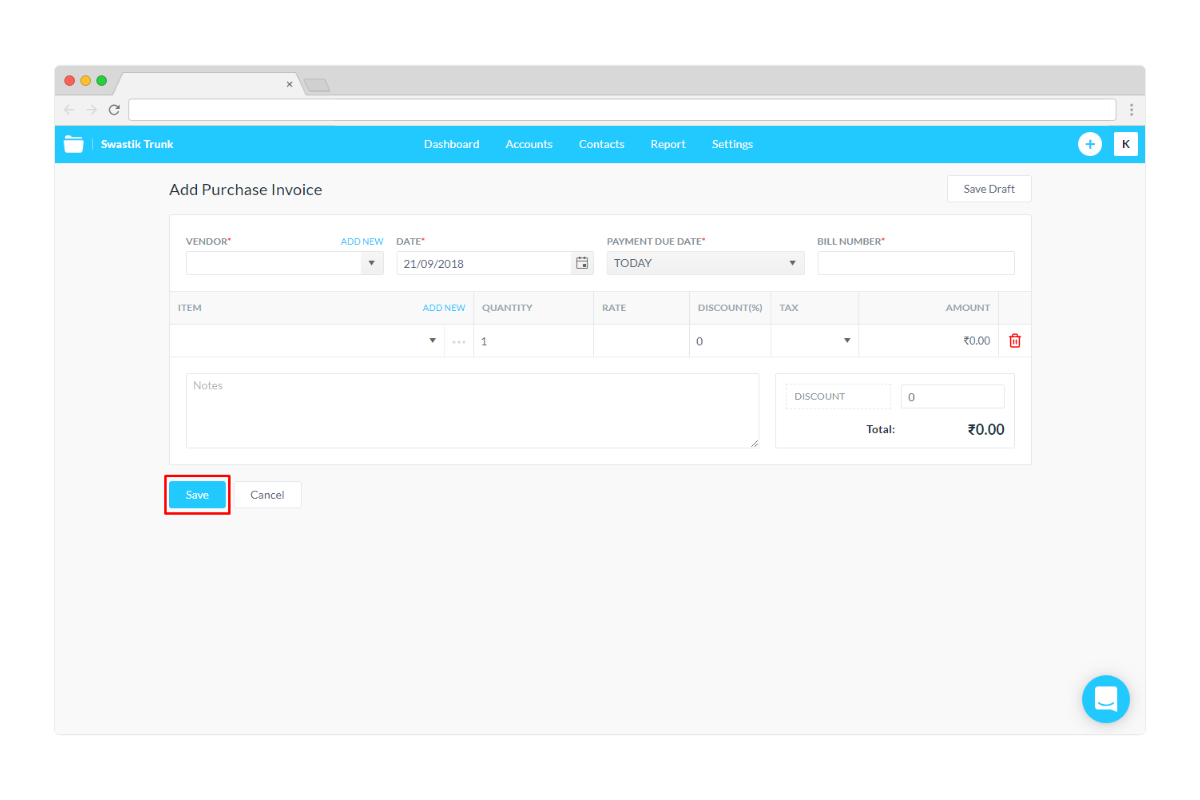The height and width of the screenshot is (800, 1200).
Task: Click ADD NEW link for Item
Action: pos(444,308)
